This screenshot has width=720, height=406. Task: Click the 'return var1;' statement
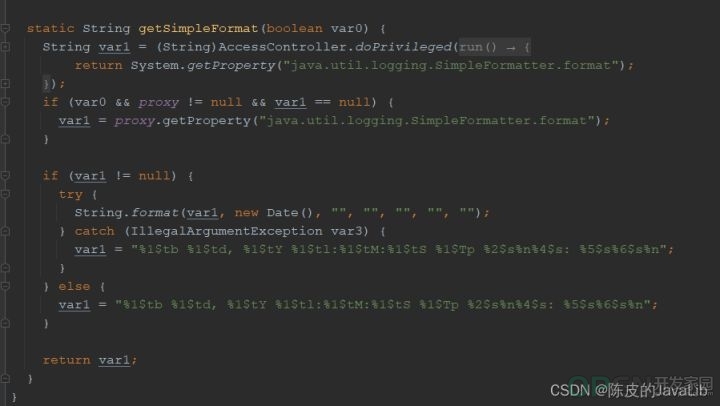(90, 360)
